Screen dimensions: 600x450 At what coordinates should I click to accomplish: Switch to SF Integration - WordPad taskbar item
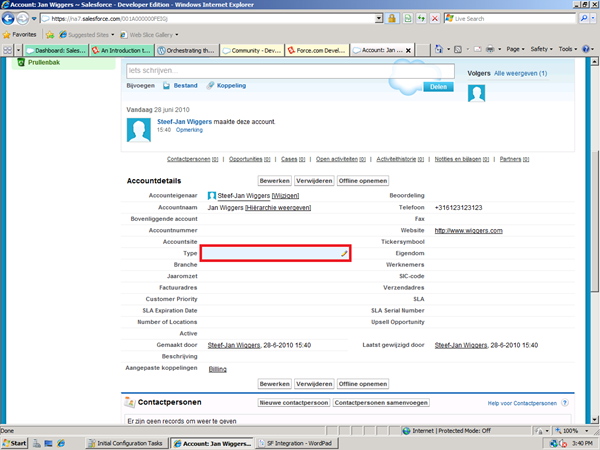click(297, 443)
